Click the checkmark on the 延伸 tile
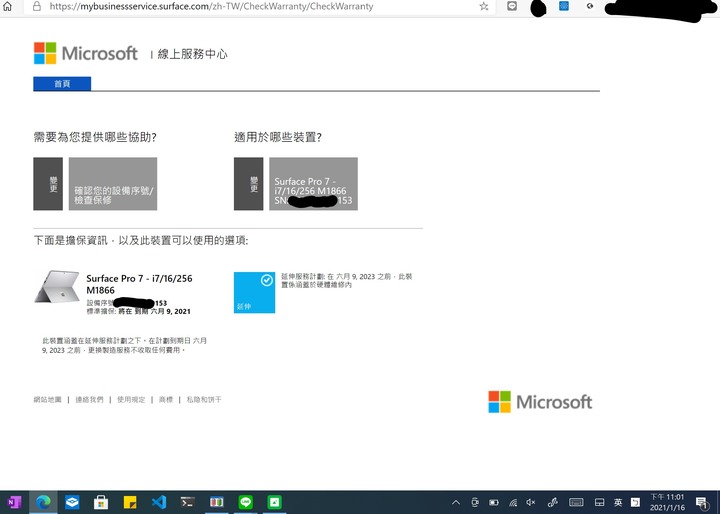The height and width of the screenshot is (514, 720). tap(267, 280)
